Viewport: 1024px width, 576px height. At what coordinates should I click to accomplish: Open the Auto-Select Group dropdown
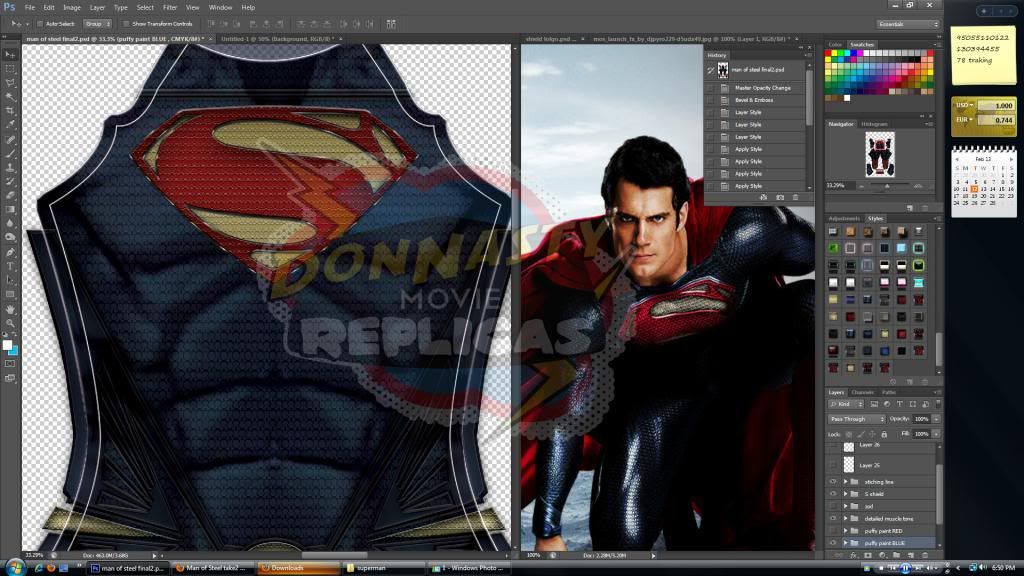(x=97, y=24)
